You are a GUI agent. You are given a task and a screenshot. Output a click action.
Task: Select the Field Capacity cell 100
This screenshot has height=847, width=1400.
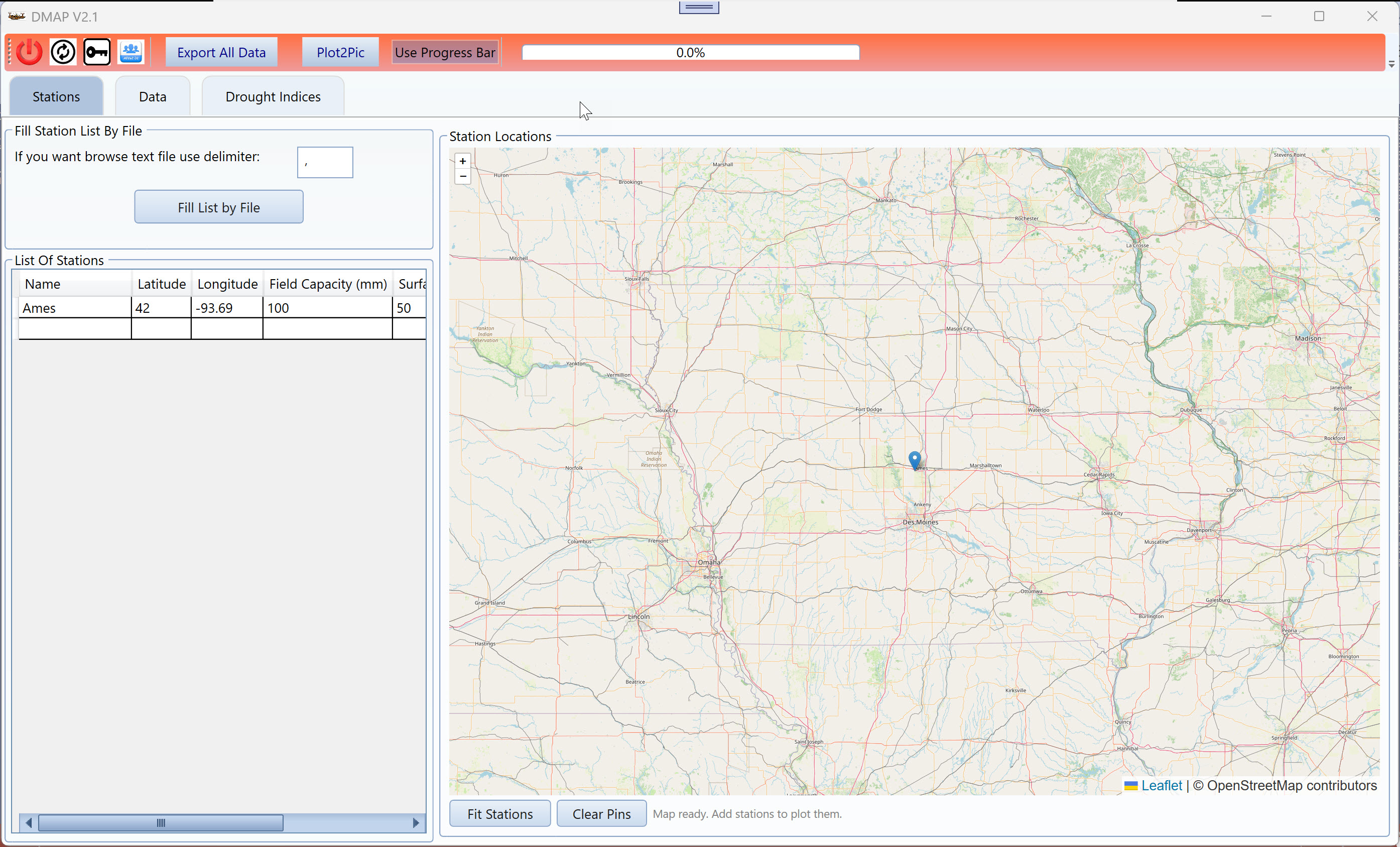328,308
